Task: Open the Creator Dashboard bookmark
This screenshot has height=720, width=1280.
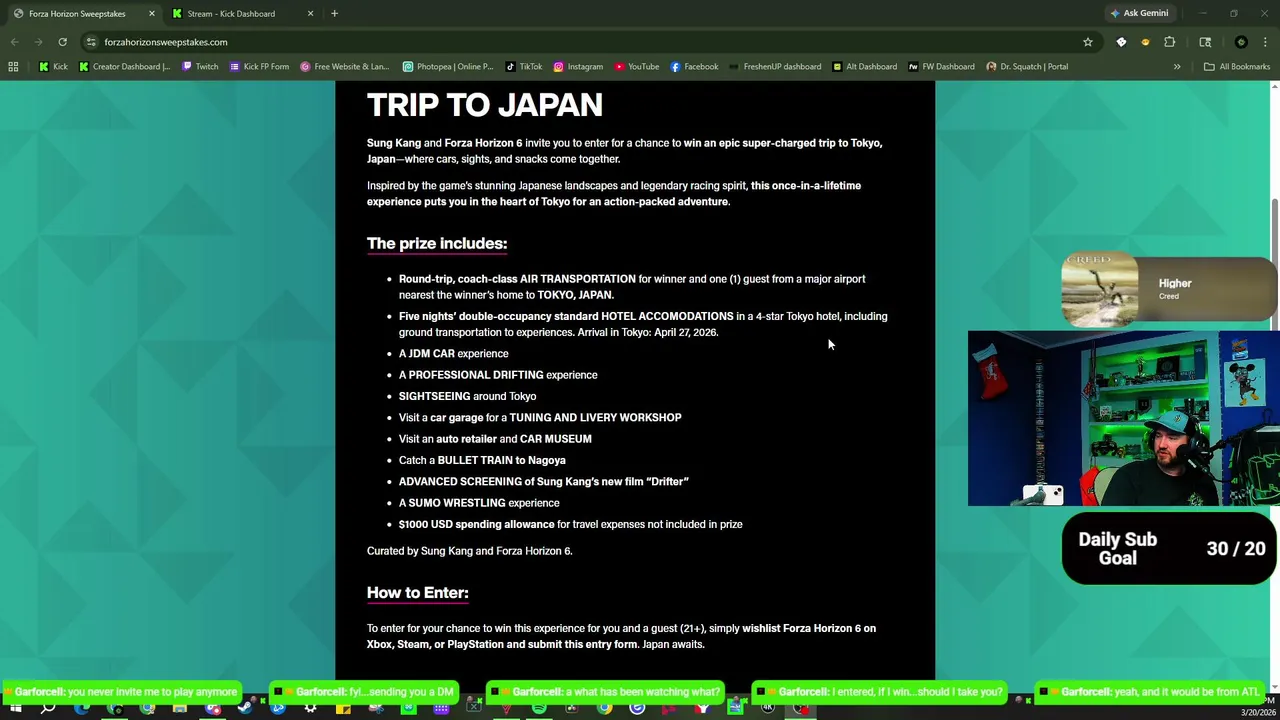Action: [125, 67]
